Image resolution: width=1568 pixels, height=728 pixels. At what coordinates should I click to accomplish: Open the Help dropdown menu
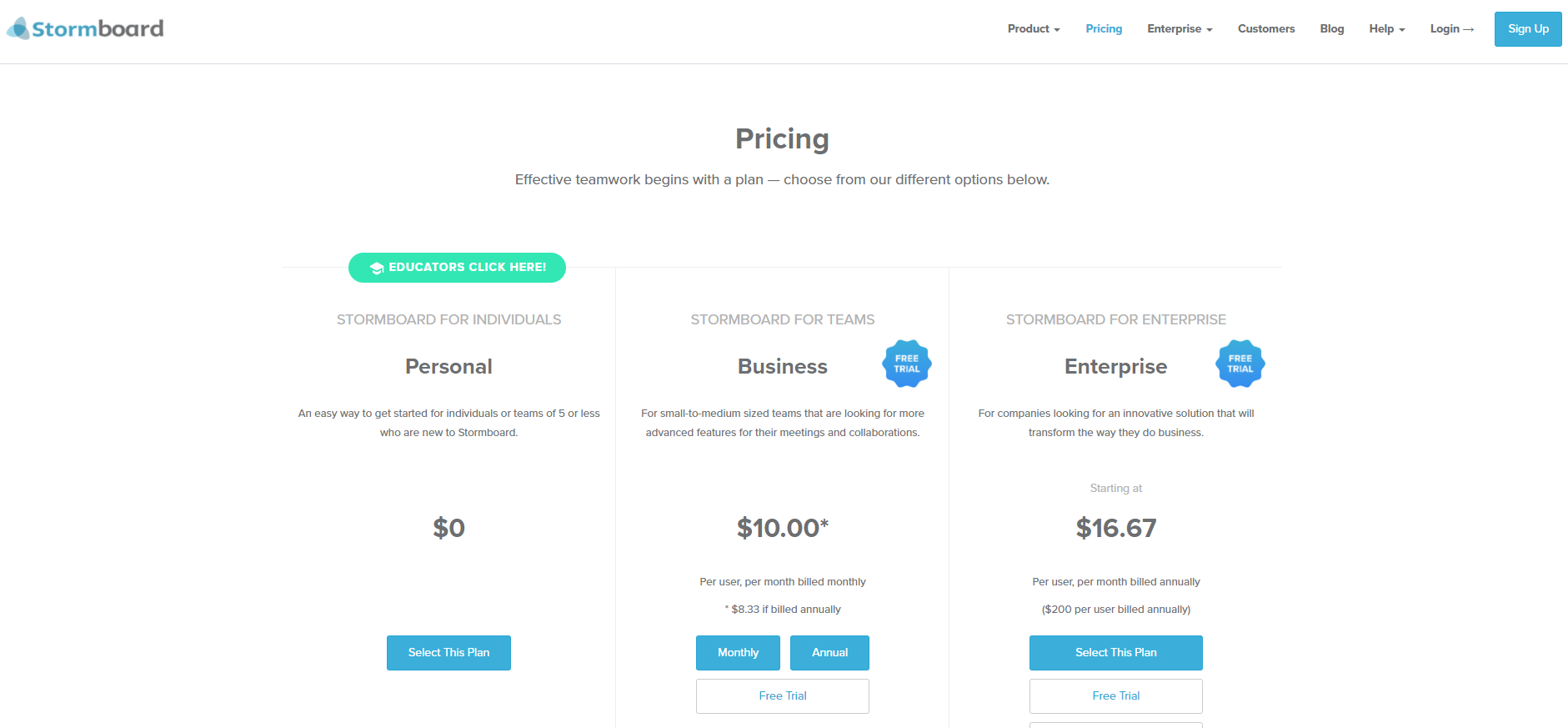click(1386, 29)
